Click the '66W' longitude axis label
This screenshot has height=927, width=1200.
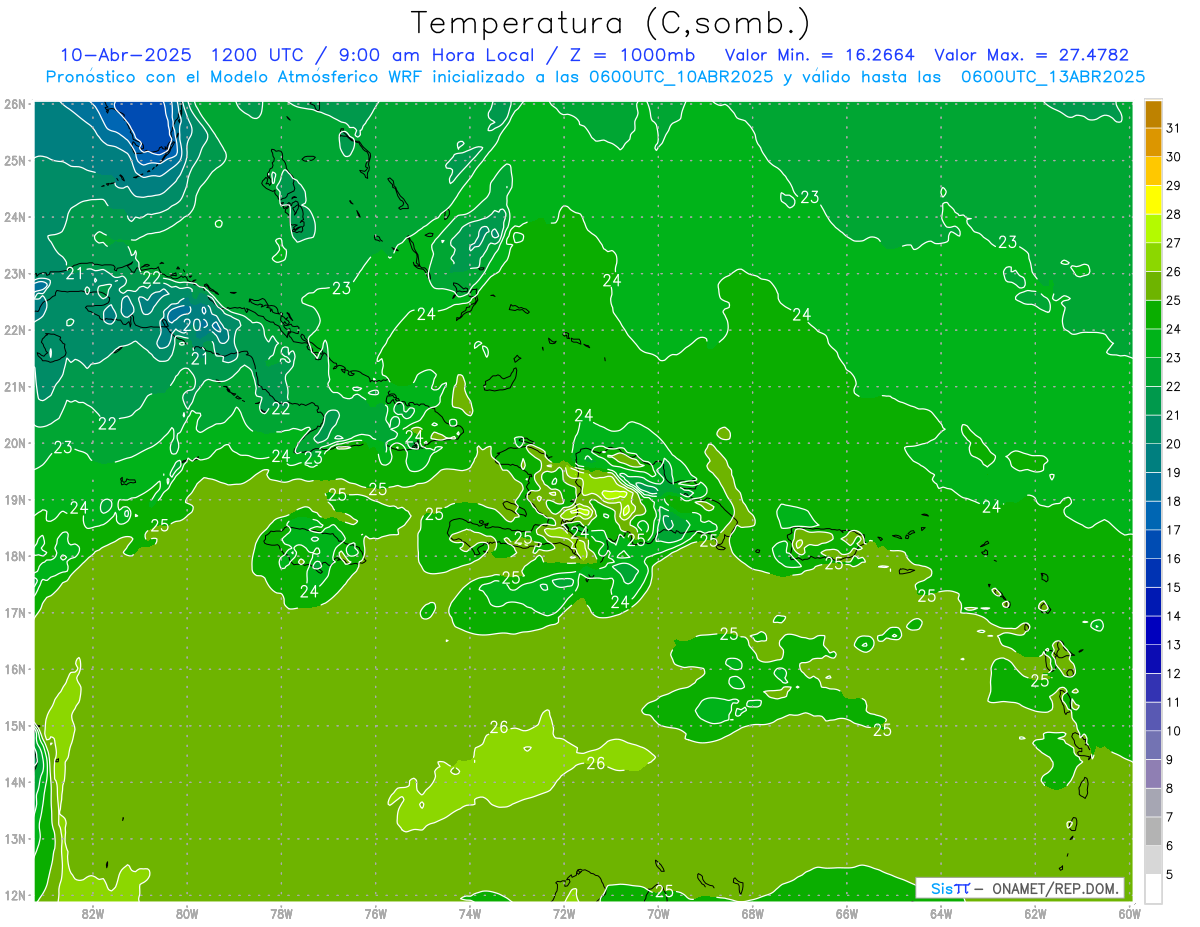(x=847, y=913)
